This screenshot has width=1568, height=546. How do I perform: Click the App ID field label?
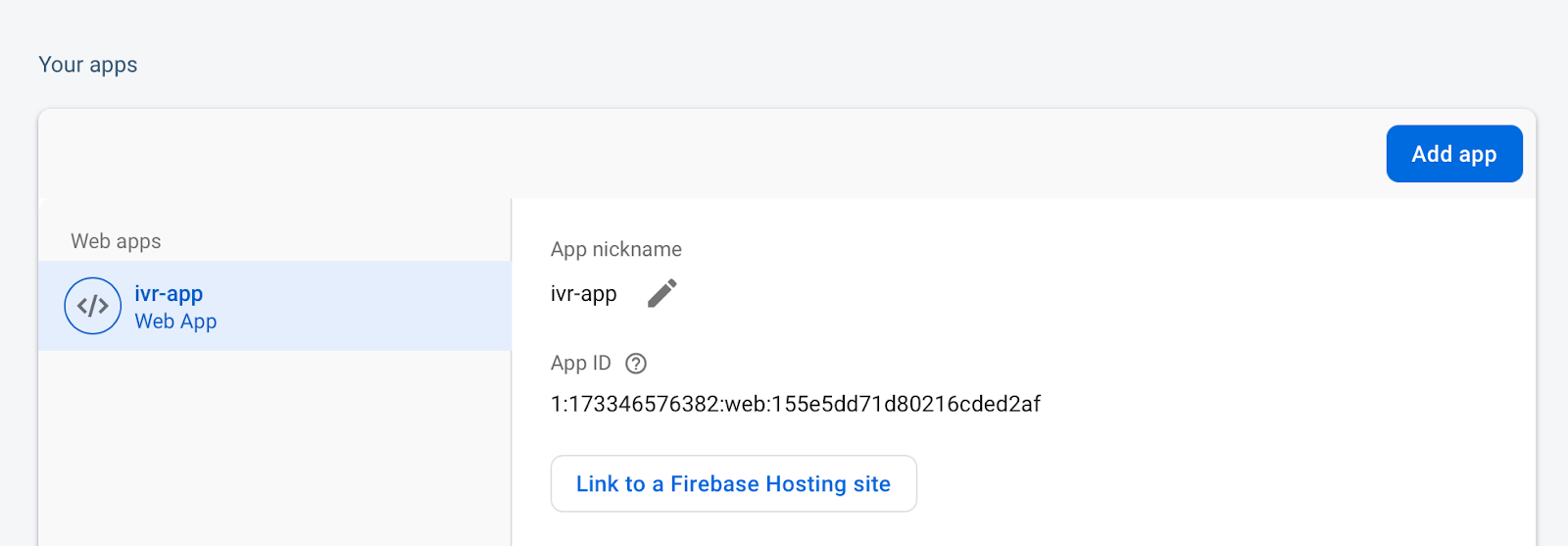(x=581, y=364)
